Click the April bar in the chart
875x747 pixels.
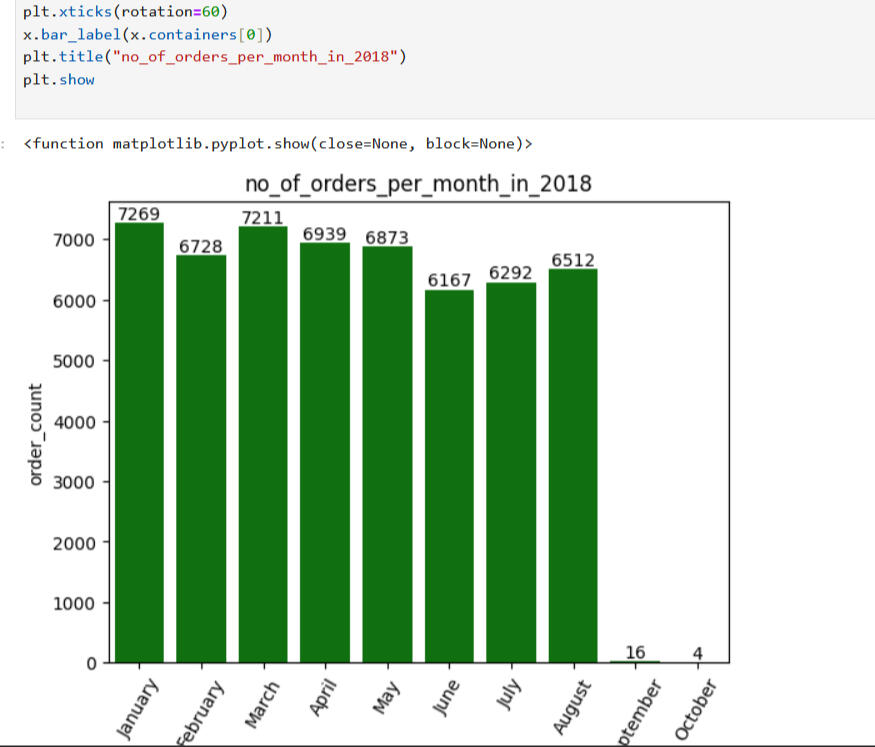pos(325,452)
